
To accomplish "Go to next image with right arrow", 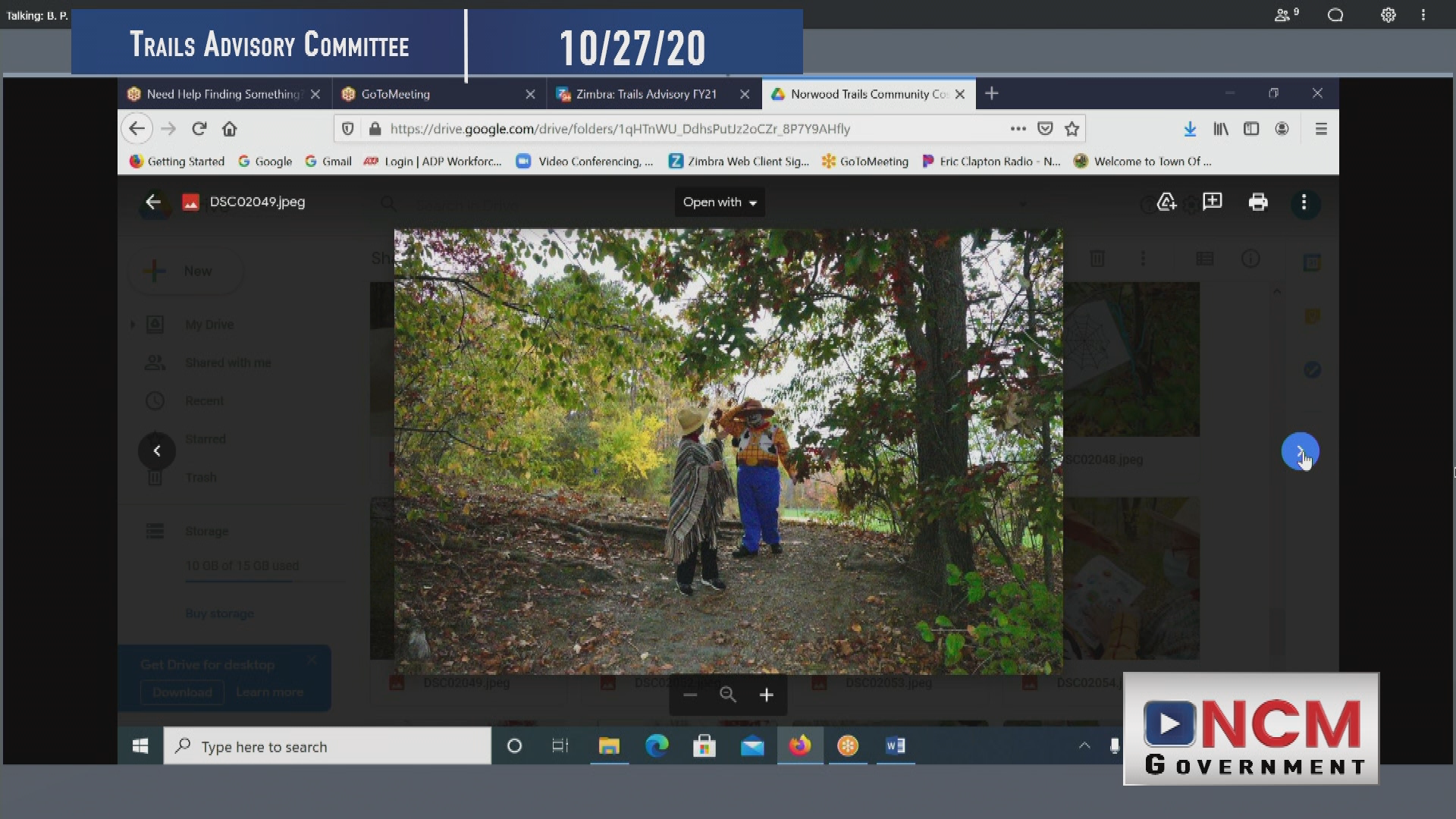I will tap(1300, 451).
